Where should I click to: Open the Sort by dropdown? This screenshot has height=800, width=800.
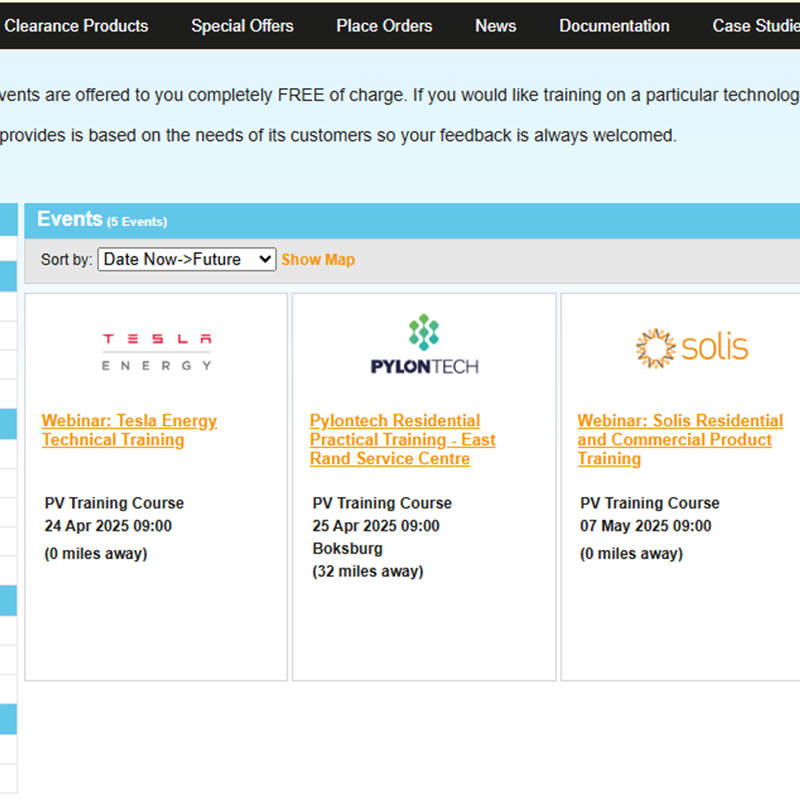(186, 259)
